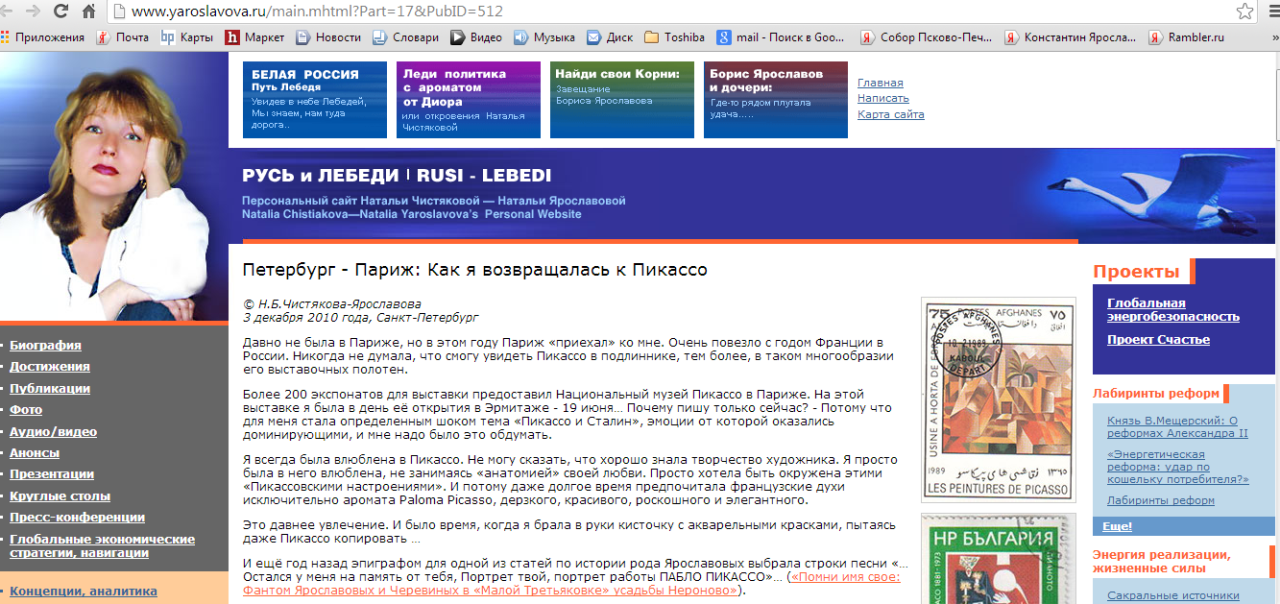Open the Карта сайта link
Viewport: 1280px width, 604px height.
click(891, 114)
